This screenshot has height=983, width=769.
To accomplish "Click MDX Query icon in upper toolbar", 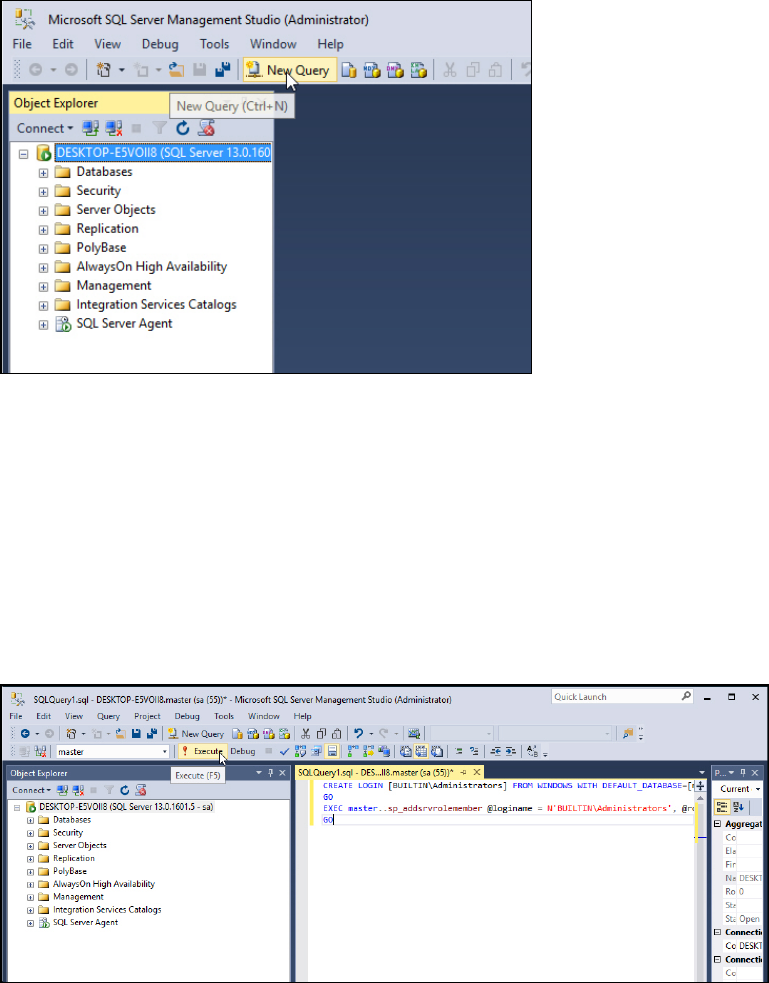I will coord(372,70).
